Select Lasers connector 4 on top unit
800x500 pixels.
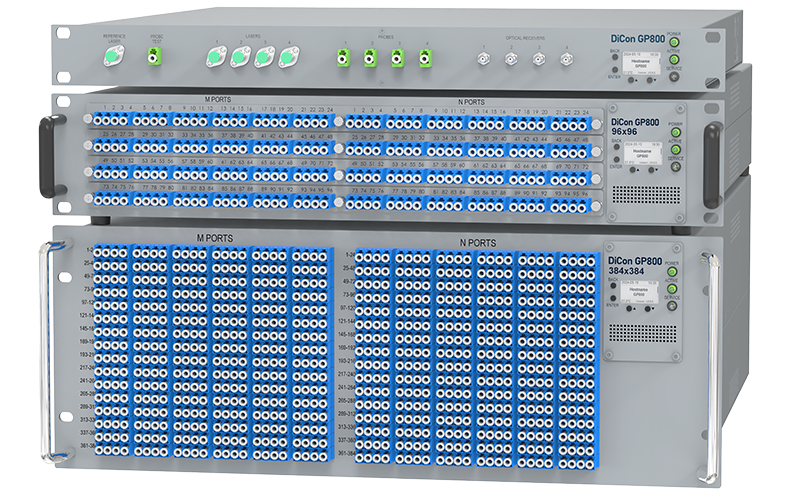pyautogui.click(x=289, y=57)
